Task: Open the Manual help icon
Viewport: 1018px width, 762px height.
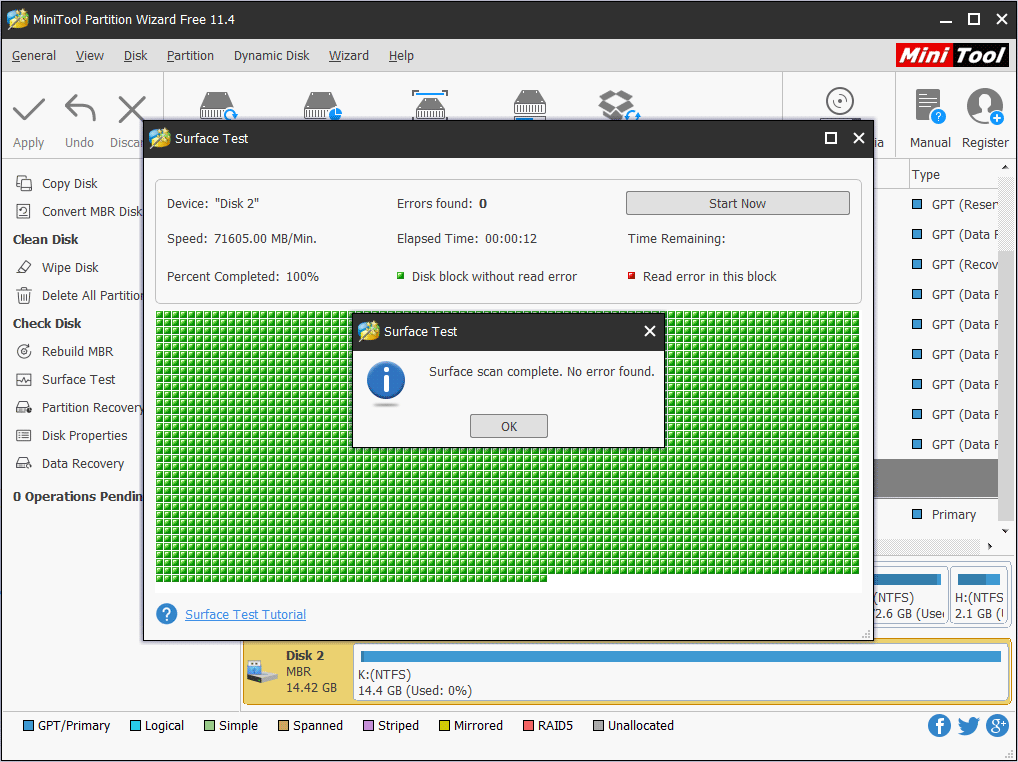Action: coord(929,107)
